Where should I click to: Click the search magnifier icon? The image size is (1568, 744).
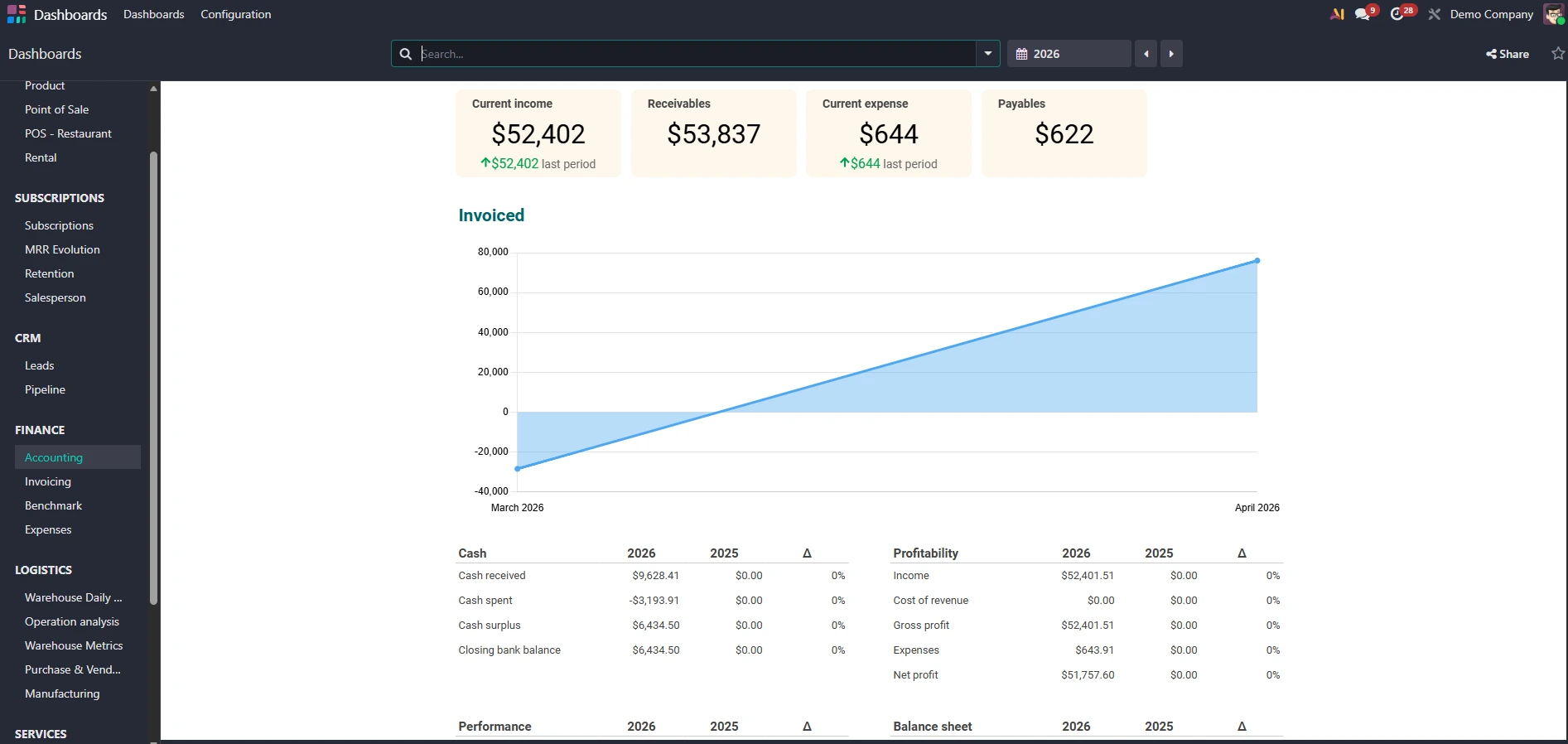point(406,54)
